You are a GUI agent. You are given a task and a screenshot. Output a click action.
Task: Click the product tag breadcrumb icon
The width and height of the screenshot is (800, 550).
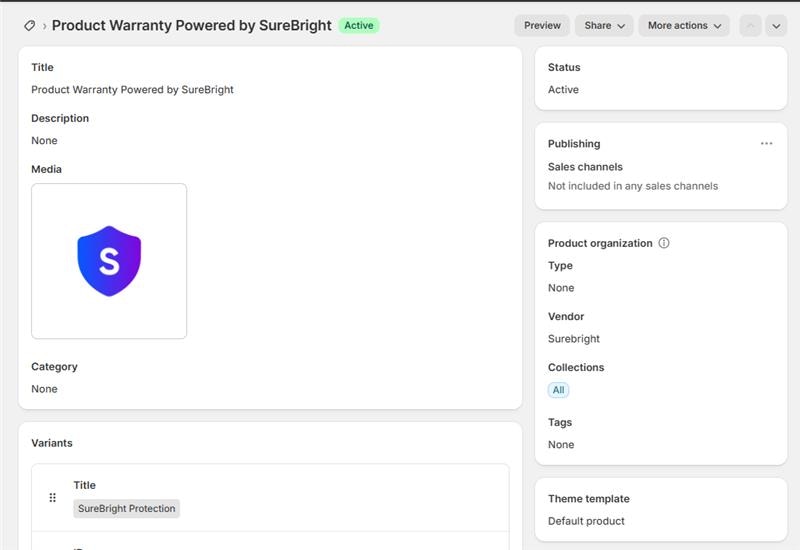click(30, 26)
